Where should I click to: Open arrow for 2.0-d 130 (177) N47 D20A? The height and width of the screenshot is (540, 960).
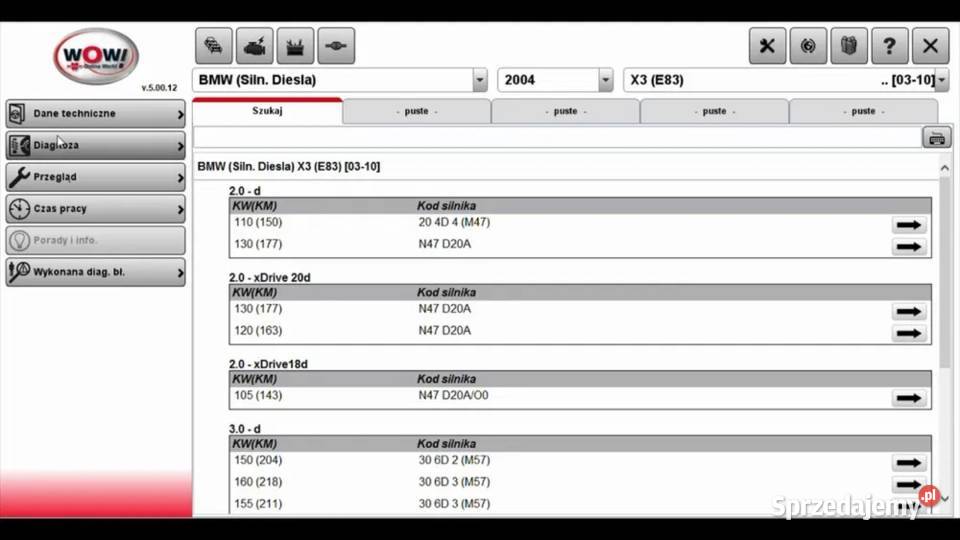click(909, 247)
